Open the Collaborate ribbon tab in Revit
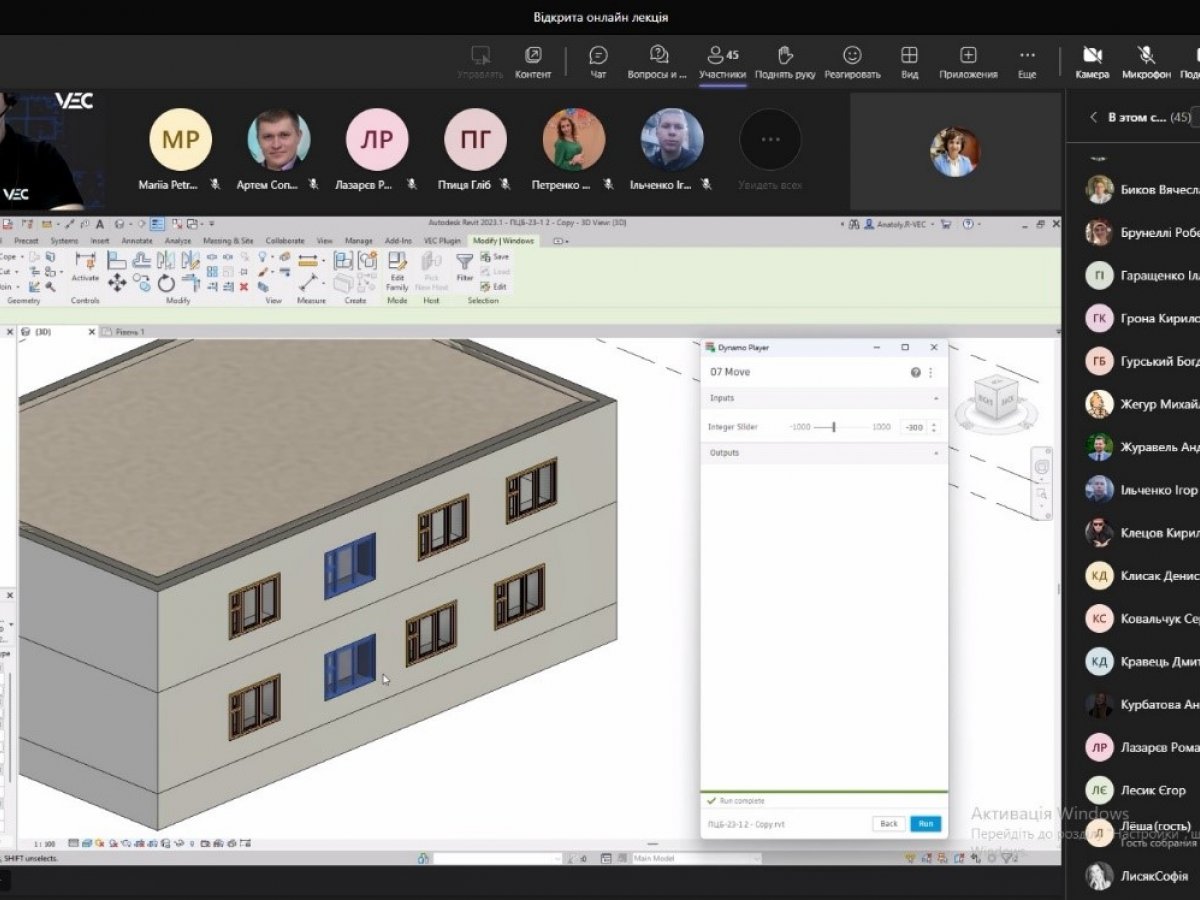 click(x=285, y=241)
